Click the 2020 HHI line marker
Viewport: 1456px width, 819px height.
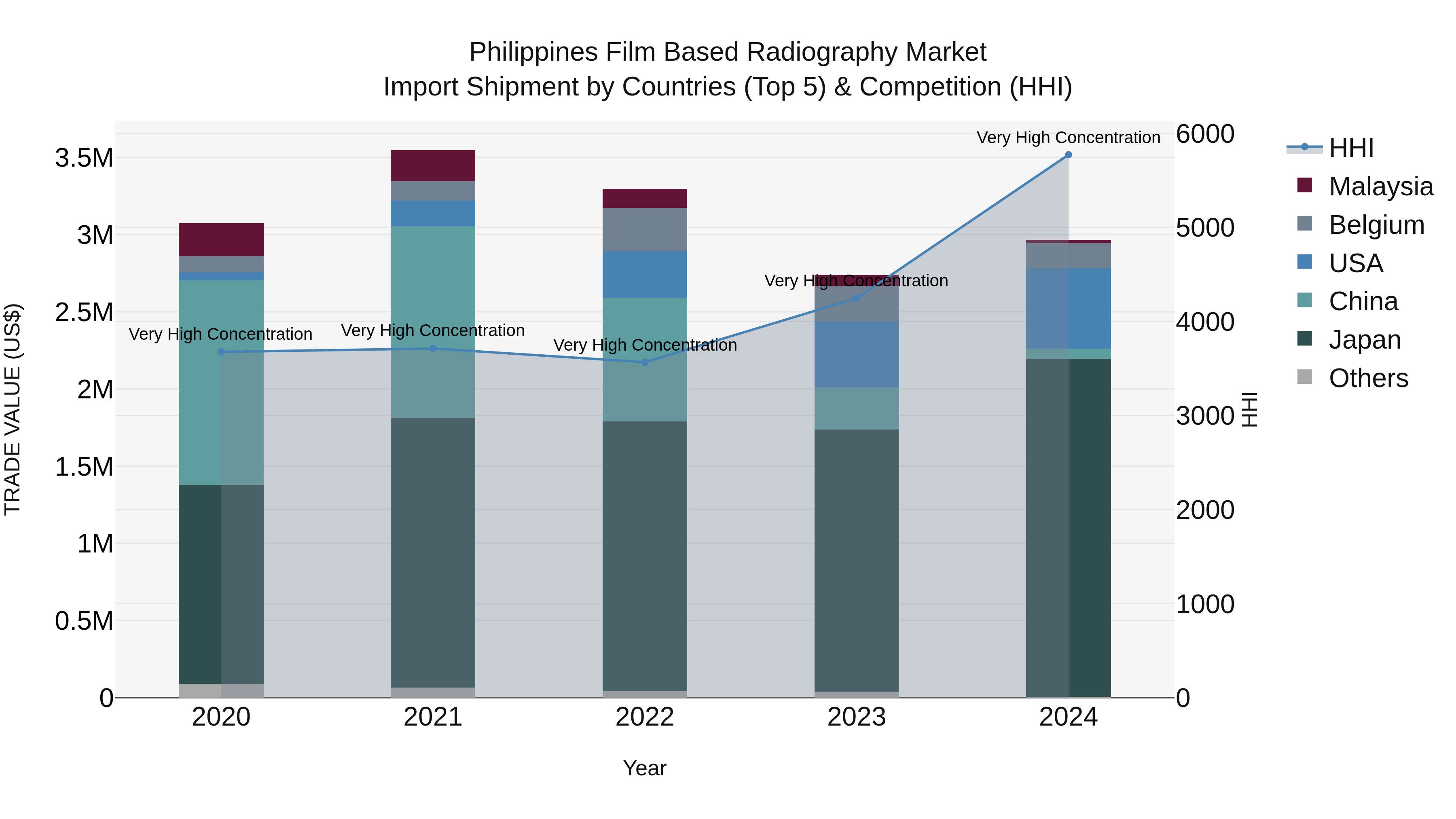tap(221, 352)
